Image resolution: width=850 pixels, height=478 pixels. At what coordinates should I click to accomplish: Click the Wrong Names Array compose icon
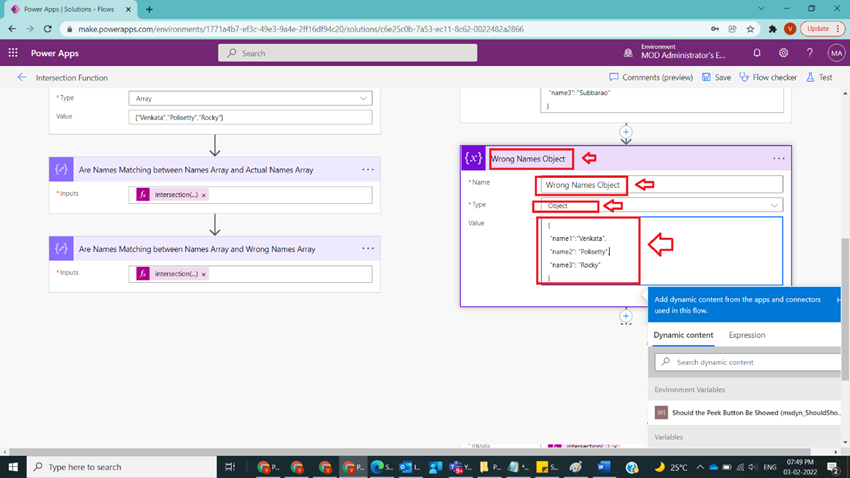61,249
